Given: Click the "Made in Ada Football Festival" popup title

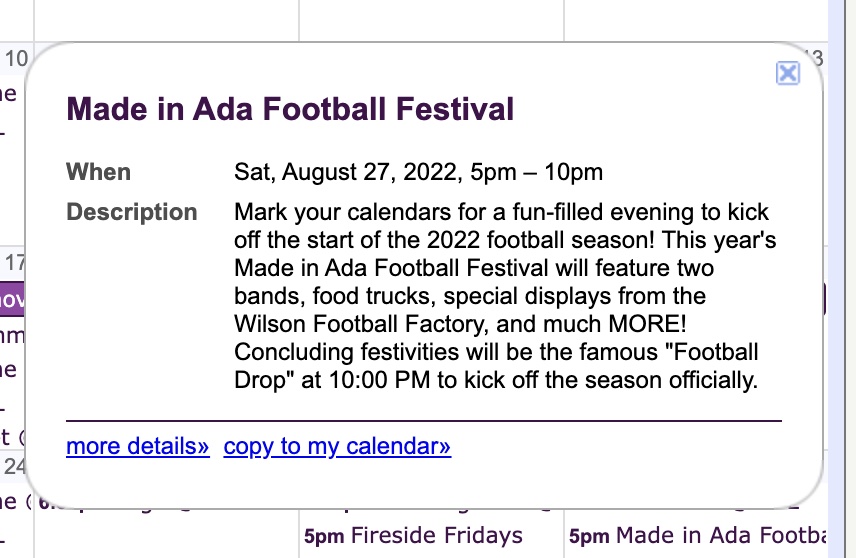Looking at the screenshot, I should click(x=290, y=109).
